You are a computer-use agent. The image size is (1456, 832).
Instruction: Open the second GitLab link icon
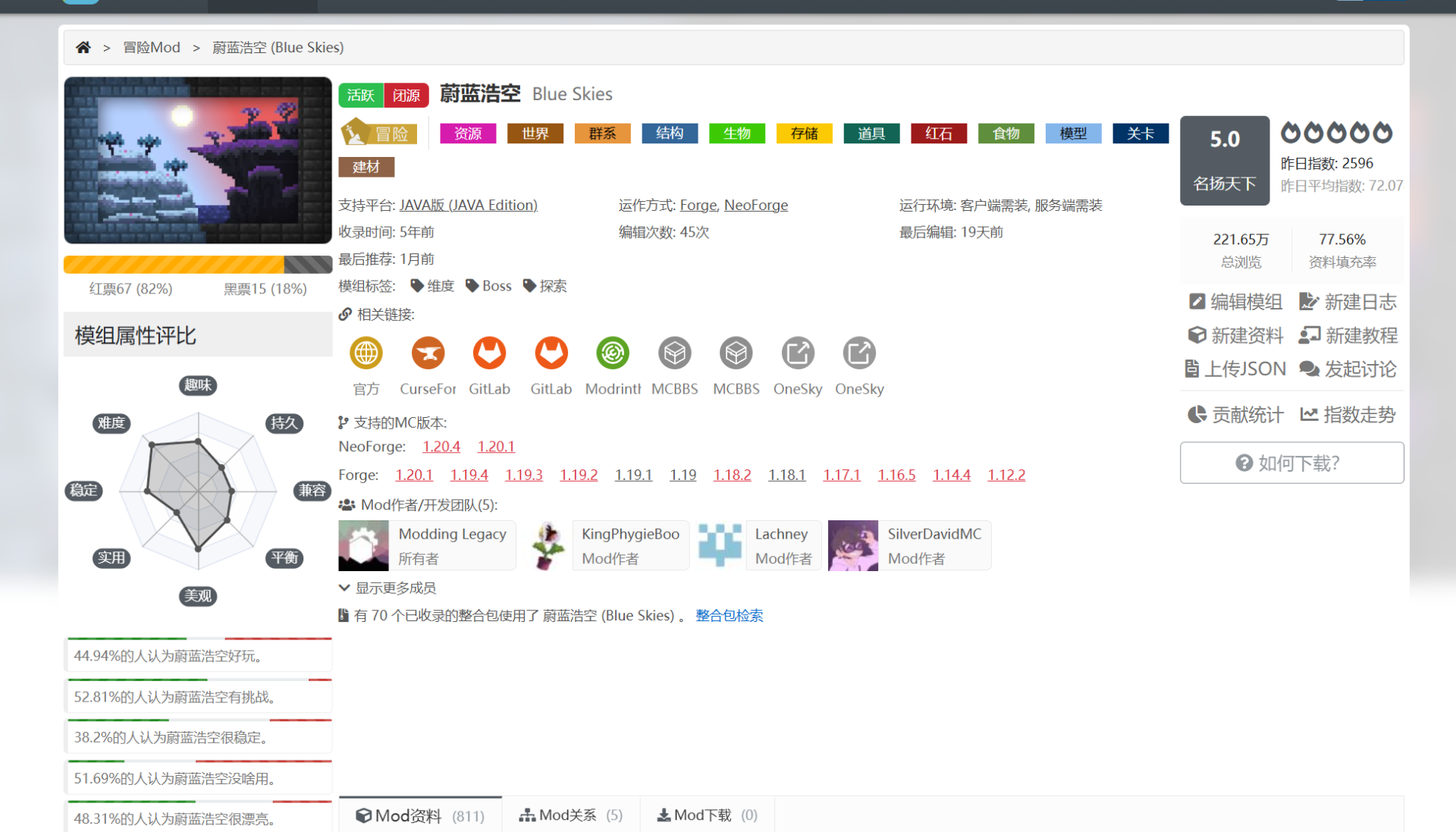[x=551, y=353]
